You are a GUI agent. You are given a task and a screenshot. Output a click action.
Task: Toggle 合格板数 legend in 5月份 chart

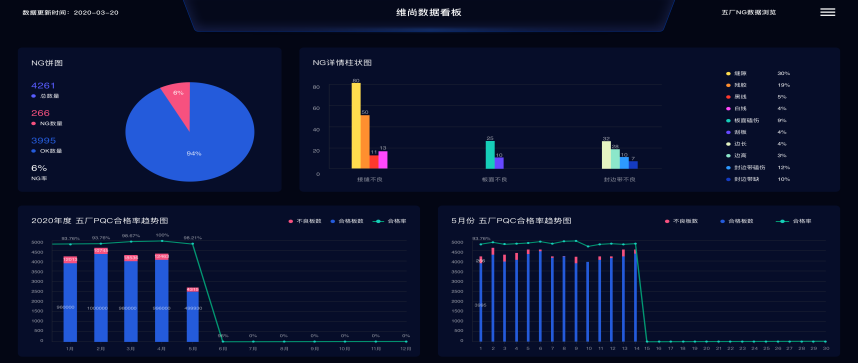pyautogui.click(x=737, y=221)
